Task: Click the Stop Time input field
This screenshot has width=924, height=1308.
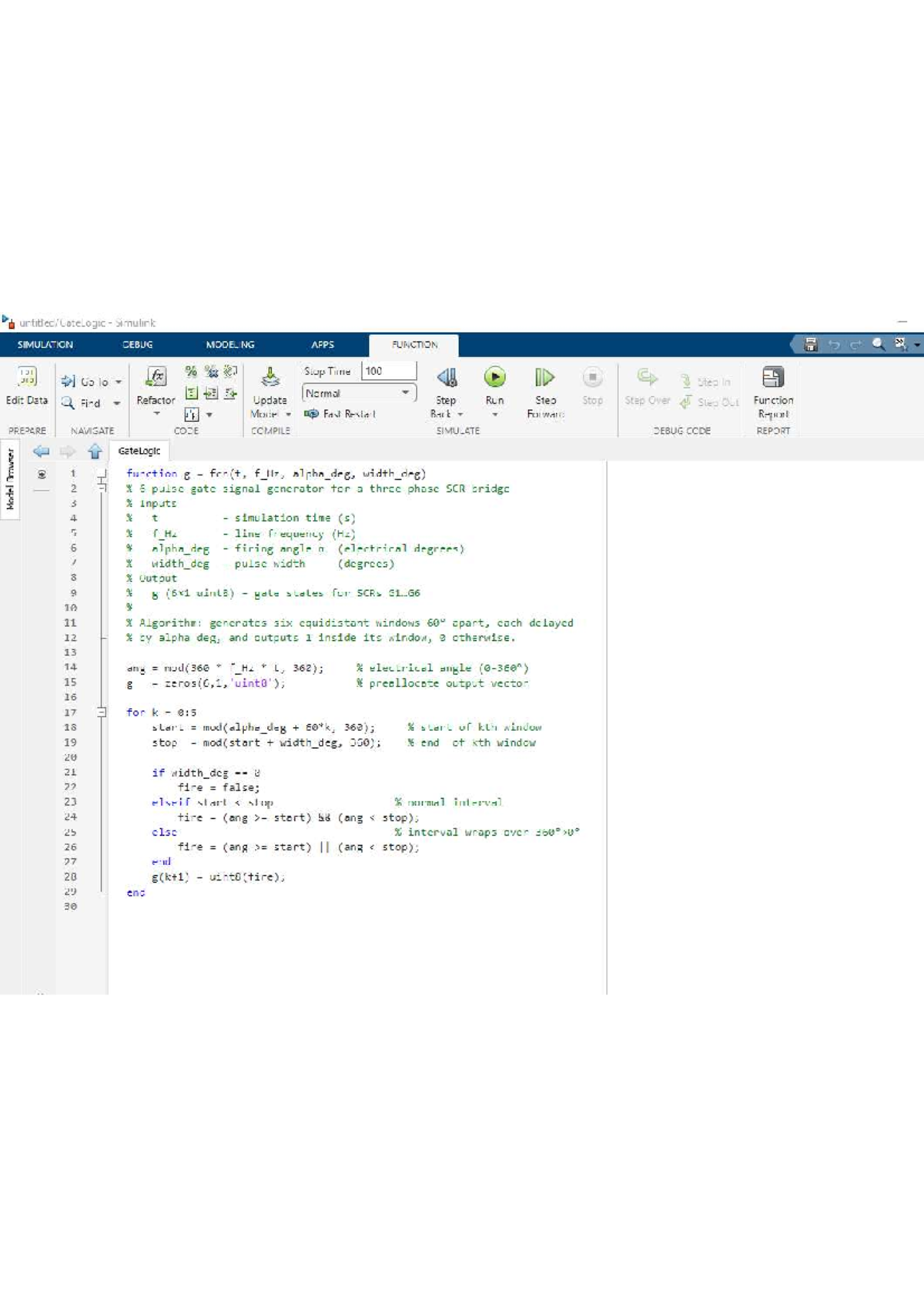Action: point(389,371)
